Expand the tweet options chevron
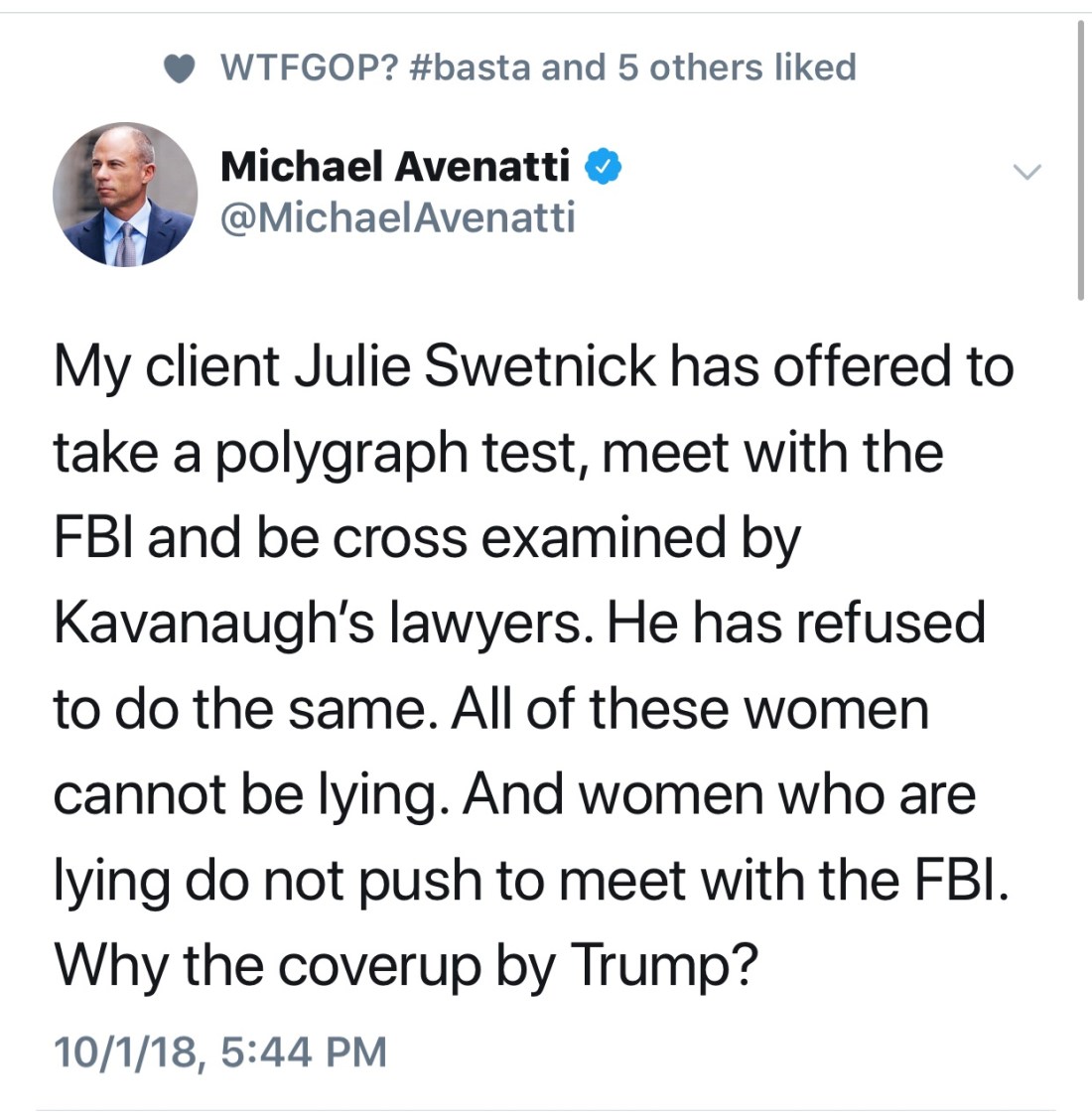Viewport: 1092px width, 1116px height. [x=1026, y=172]
